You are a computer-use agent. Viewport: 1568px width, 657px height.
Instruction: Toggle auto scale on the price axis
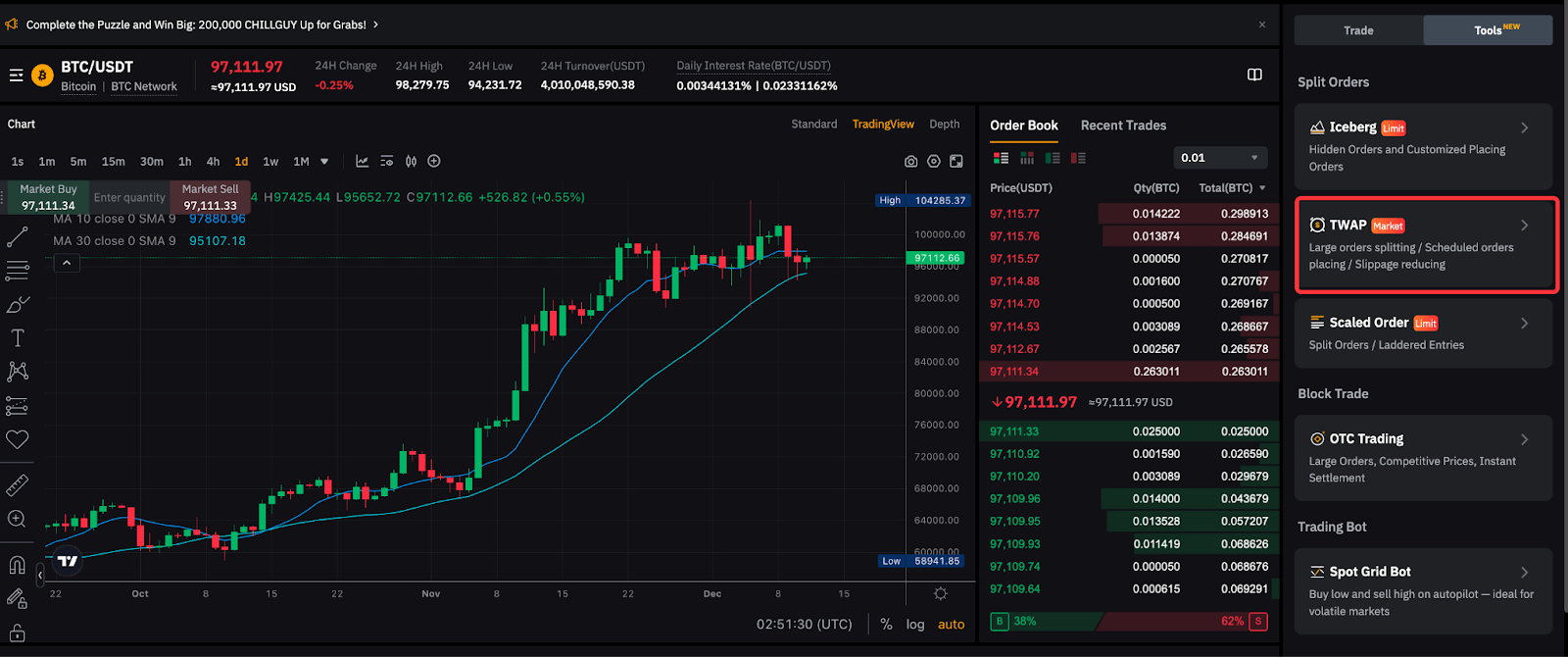click(x=951, y=625)
